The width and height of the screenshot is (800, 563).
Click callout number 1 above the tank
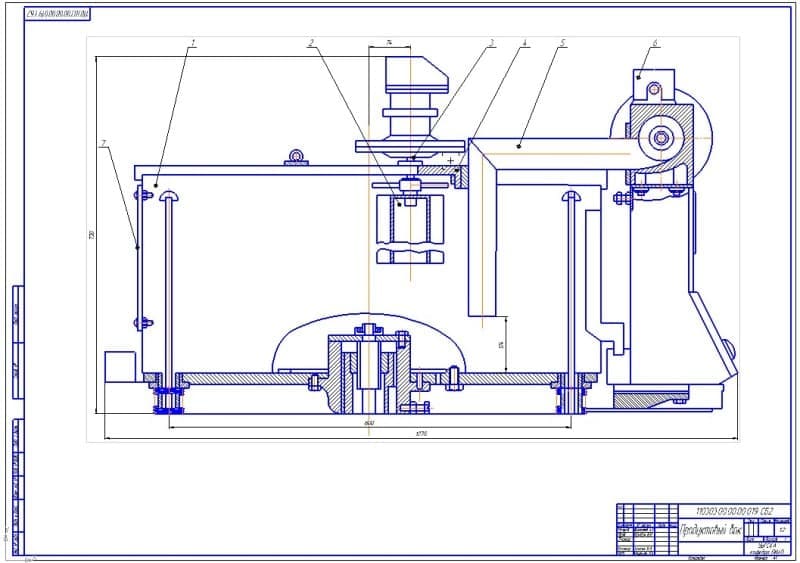tap(193, 43)
